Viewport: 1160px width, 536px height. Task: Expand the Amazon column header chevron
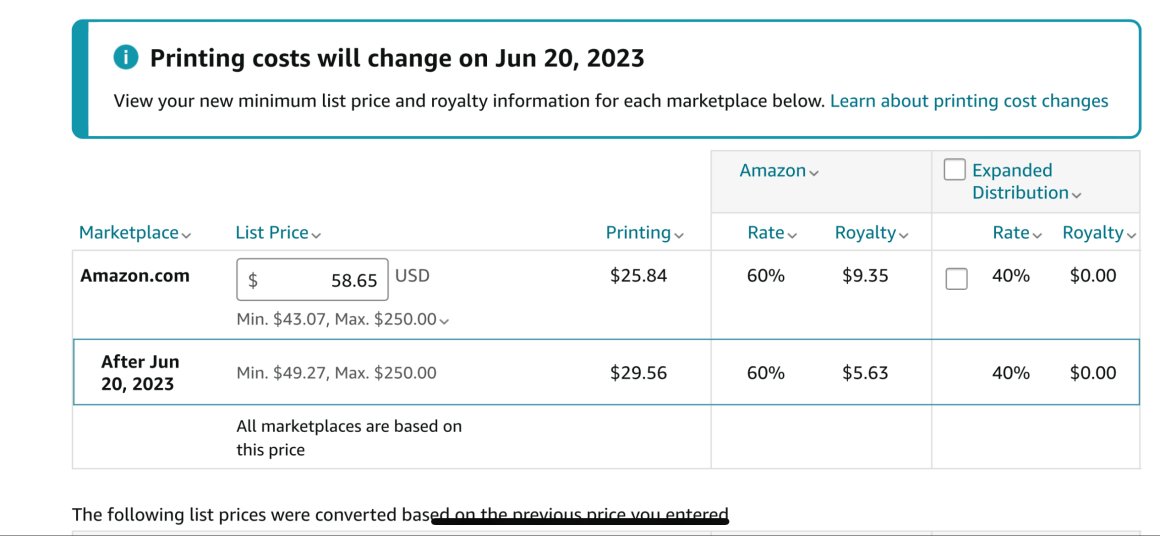point(814,172)
